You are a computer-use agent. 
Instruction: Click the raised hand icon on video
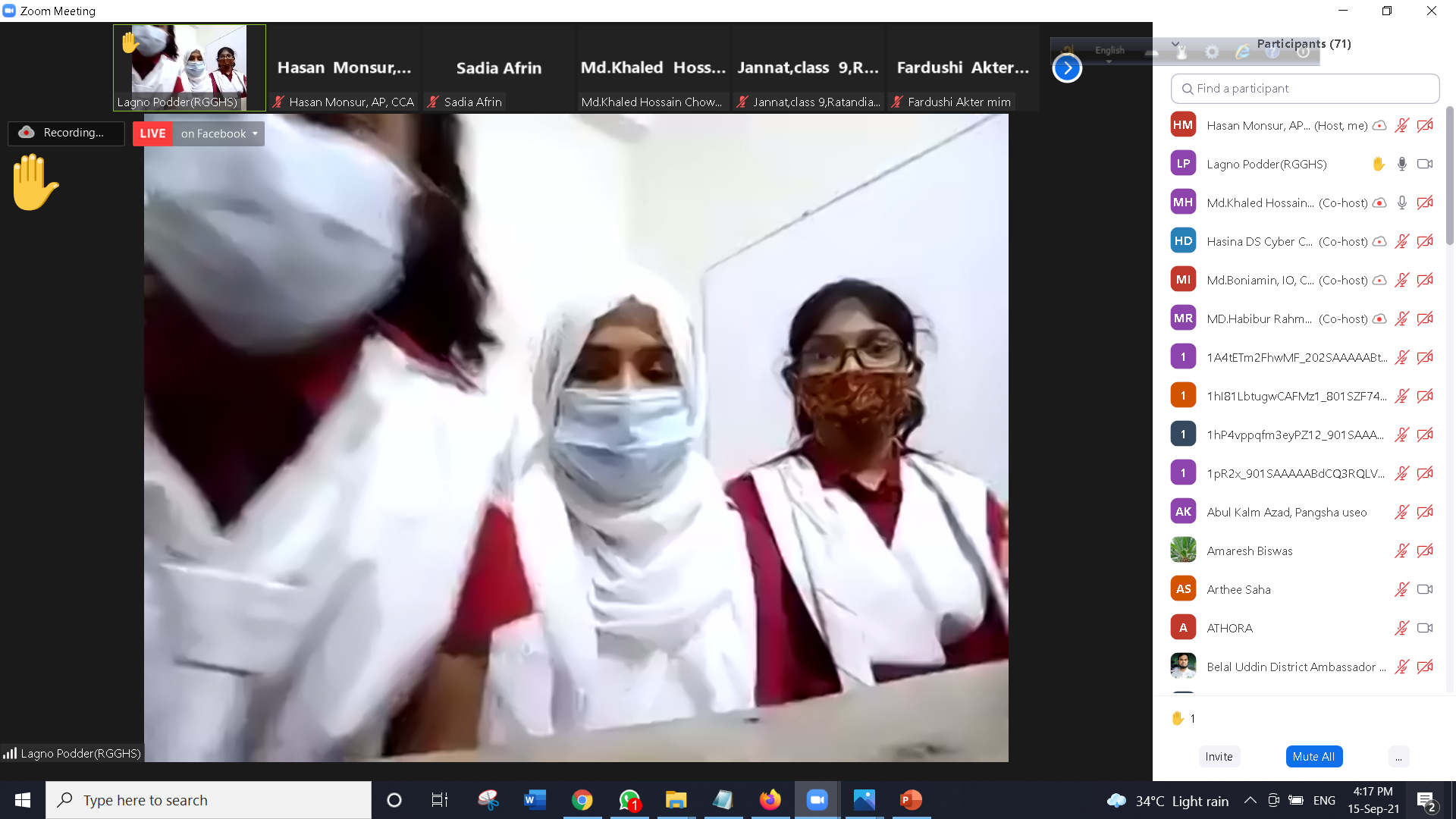click(35, 182)
